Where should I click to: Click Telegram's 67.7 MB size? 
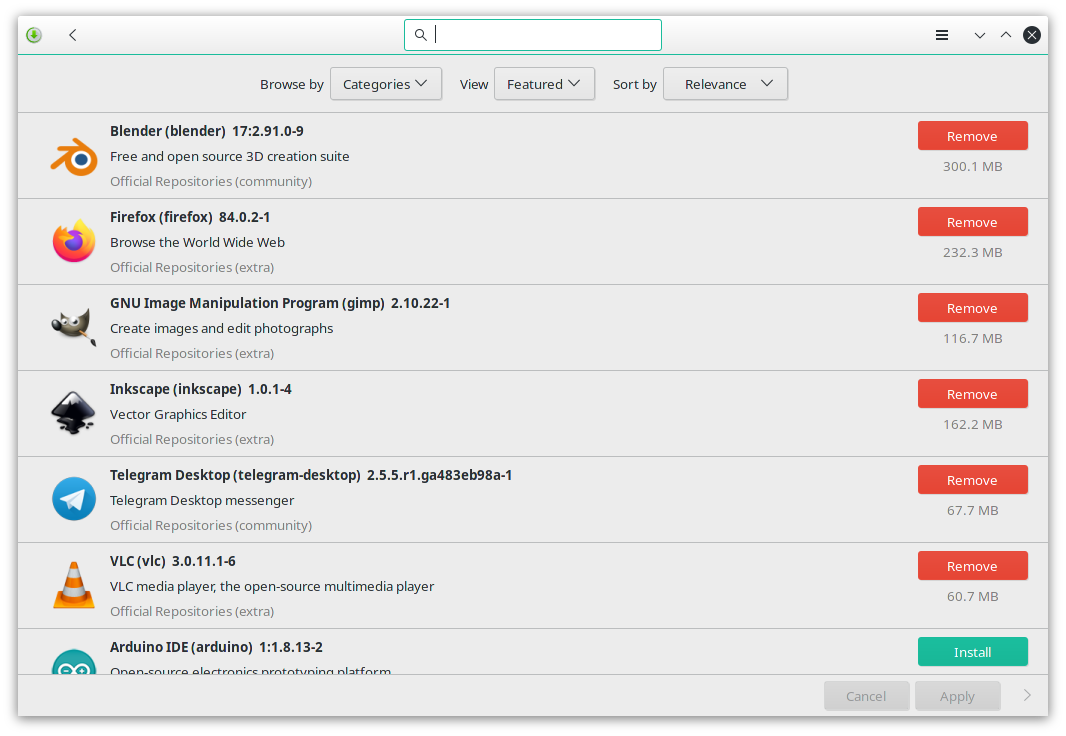click(x=972, y=510)
